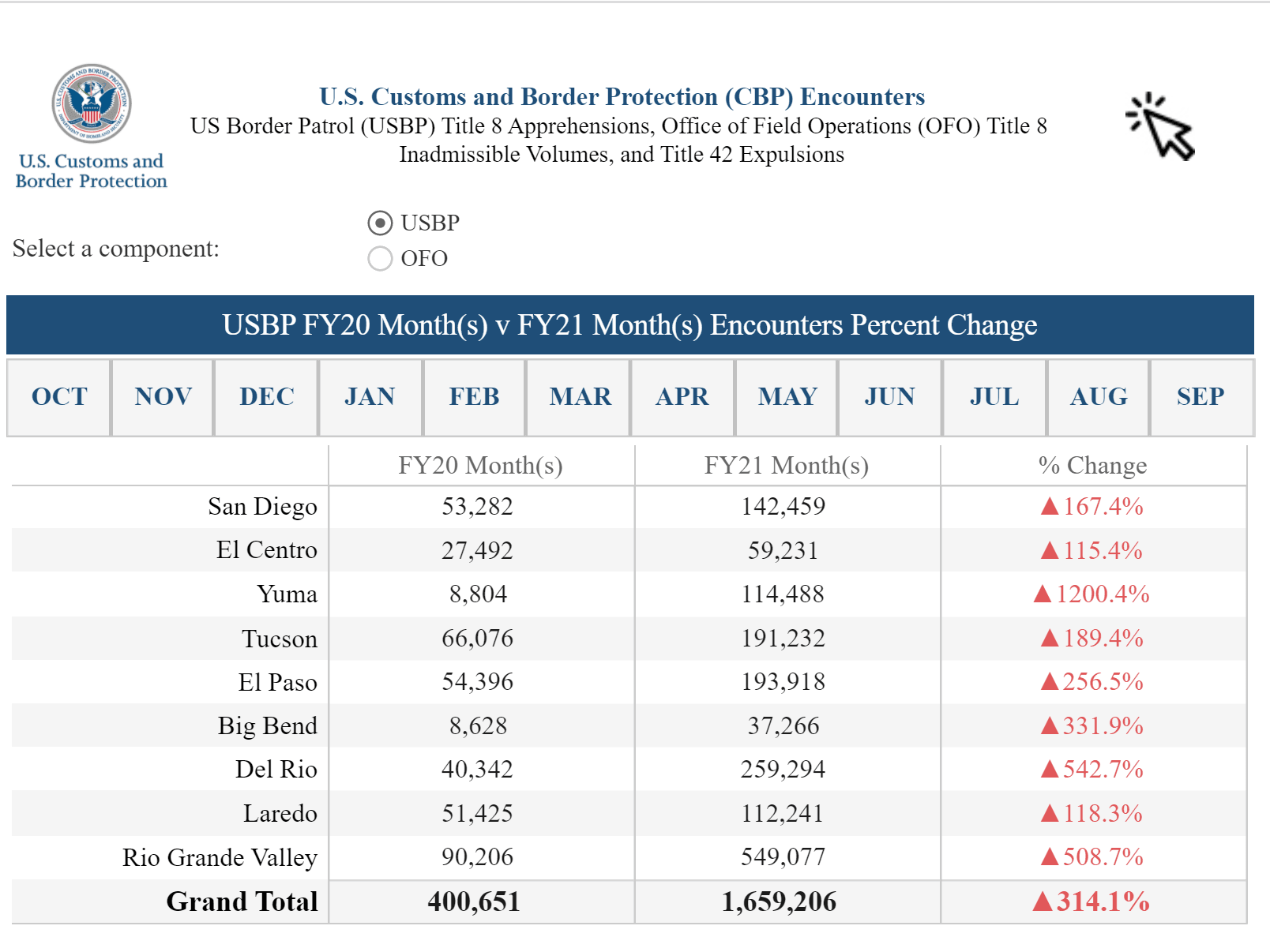Pick the APR month button
Viewport: 1270px width, 952px height.
(682, 397)
